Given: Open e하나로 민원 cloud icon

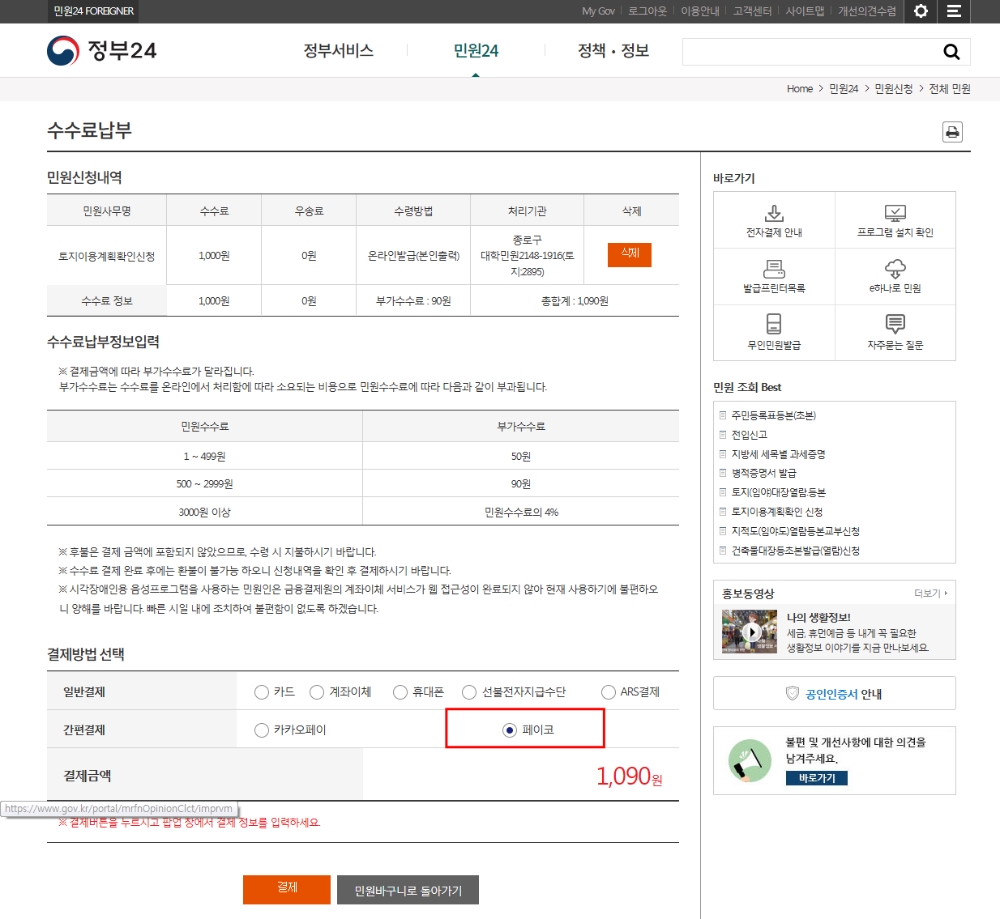Looking at the screenshot, I should [895, 268].
